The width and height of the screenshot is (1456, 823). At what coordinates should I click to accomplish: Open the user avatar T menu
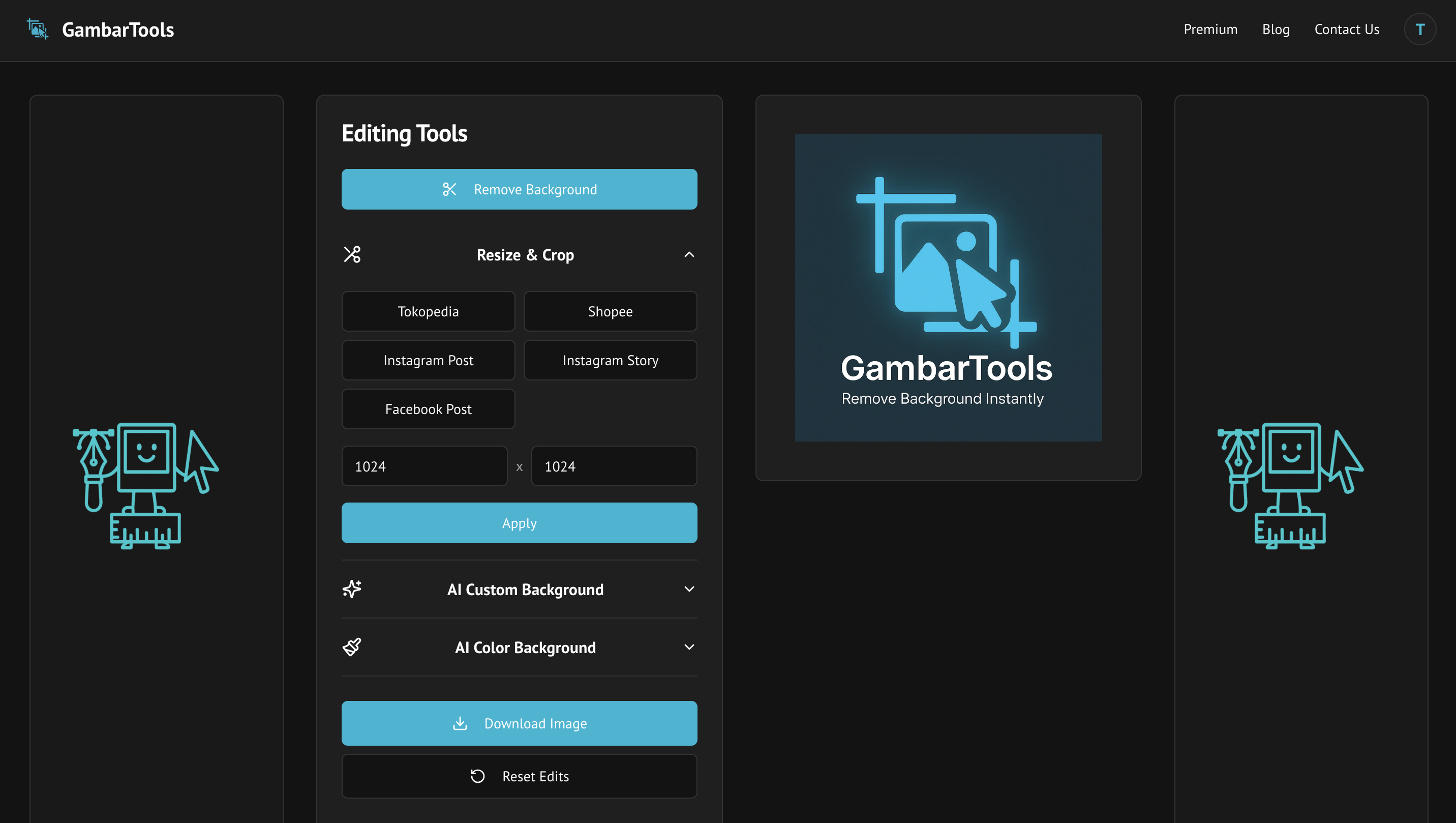[x=1420, y=30]
